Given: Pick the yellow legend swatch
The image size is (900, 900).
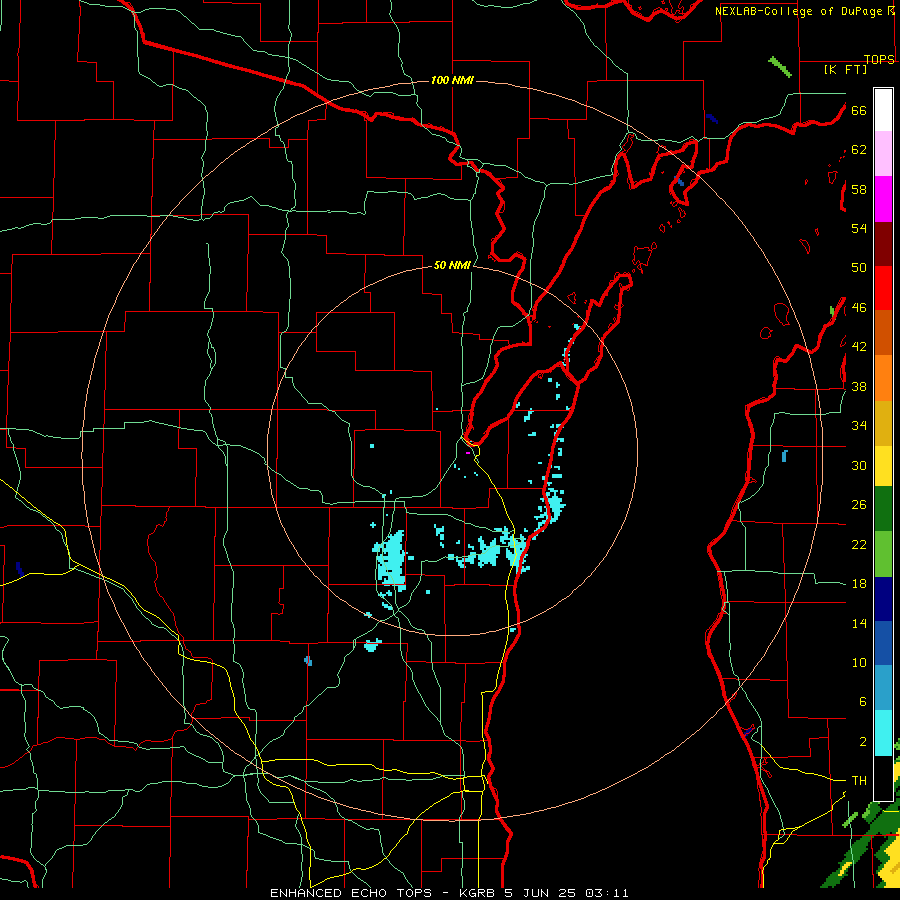Looking at the screenshot, I should [x=883, y=466].
